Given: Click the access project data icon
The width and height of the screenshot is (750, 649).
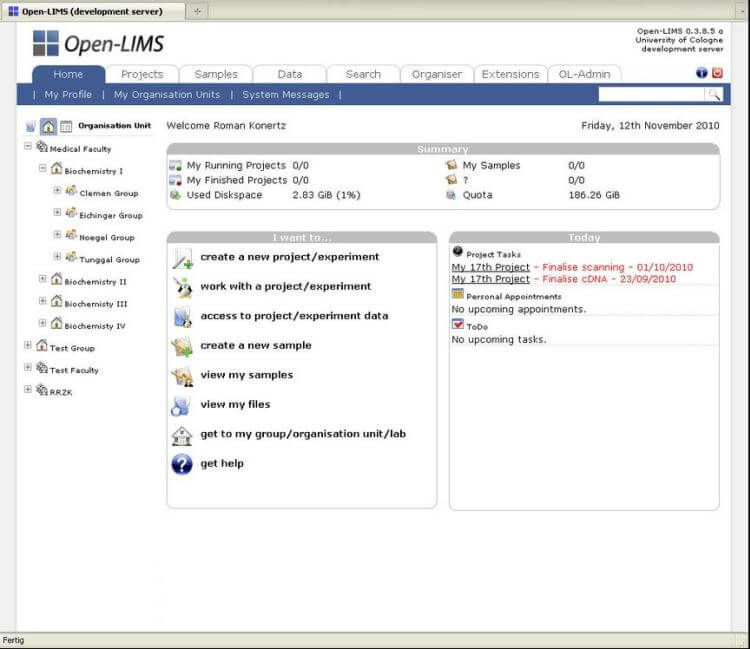Looking at the screenshot, I should [182, 317].
